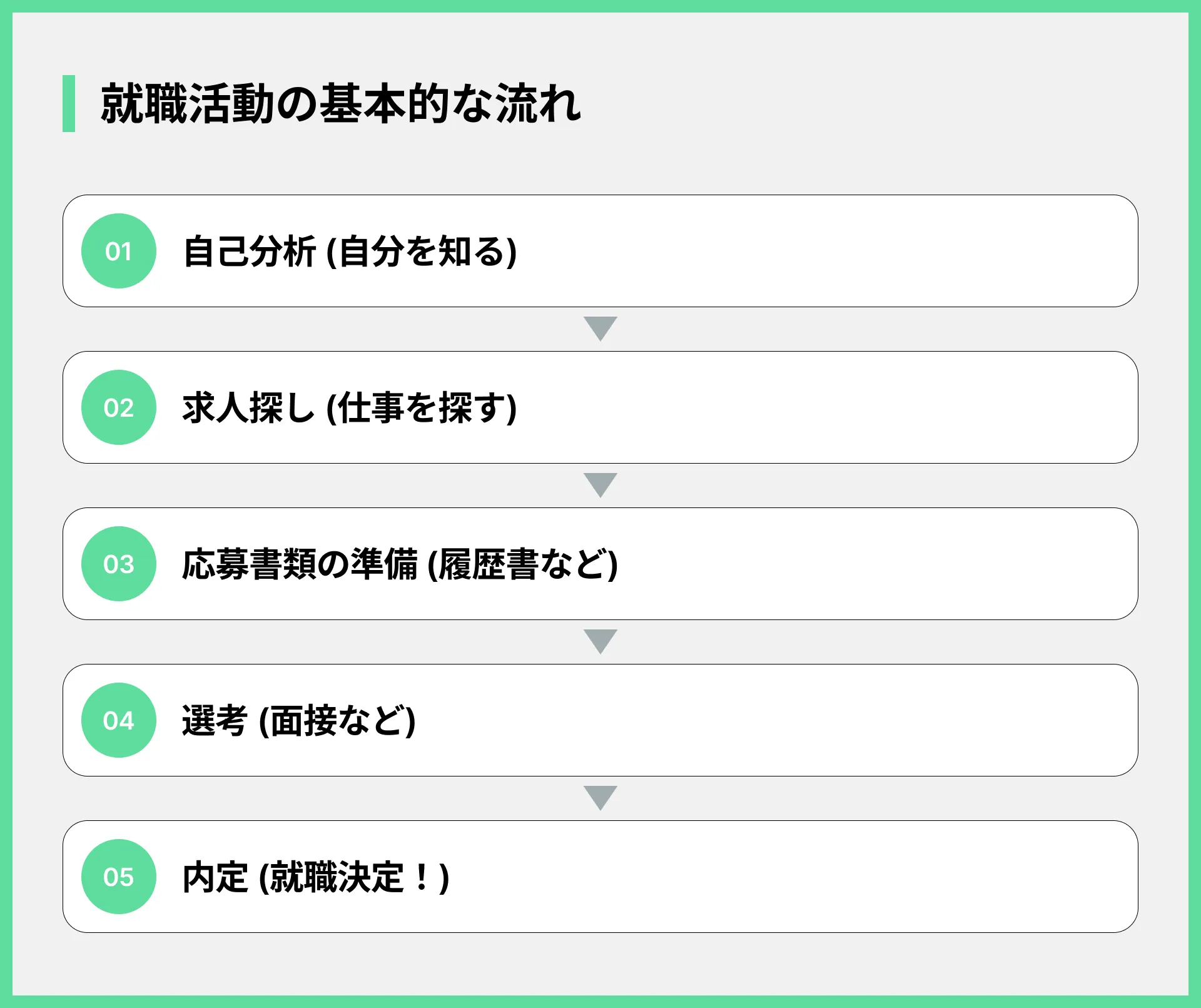Click the arrow below the 求人探し step
Image resolution: width=1201 pixels, height=1008 pixels.
tap(600, 485)
